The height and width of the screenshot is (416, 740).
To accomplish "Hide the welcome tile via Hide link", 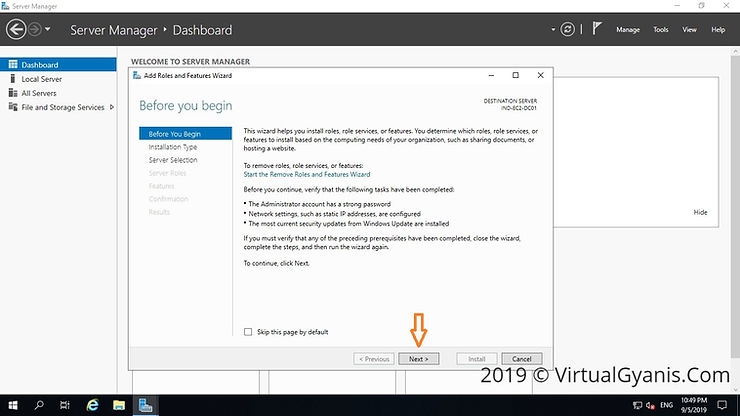I will tap(700, 212).
